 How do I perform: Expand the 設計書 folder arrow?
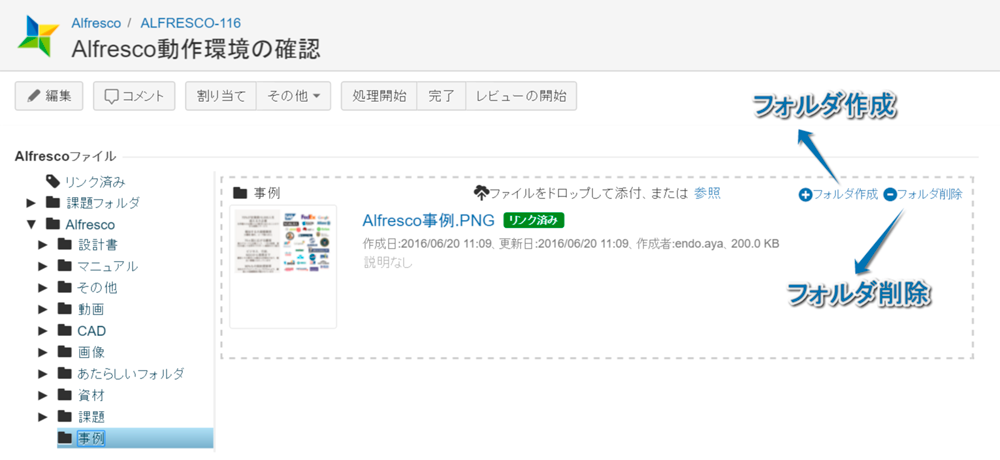(43, 245)
